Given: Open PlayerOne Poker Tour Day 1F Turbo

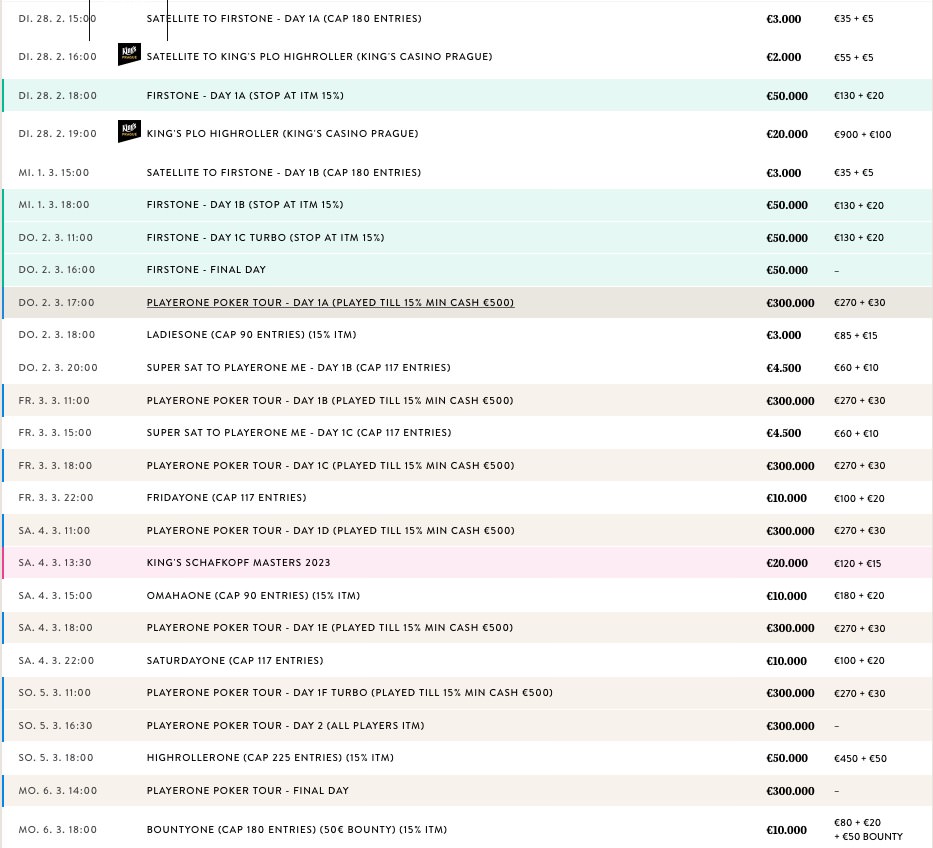Looking at the screenshot, I should pos(349,693).
